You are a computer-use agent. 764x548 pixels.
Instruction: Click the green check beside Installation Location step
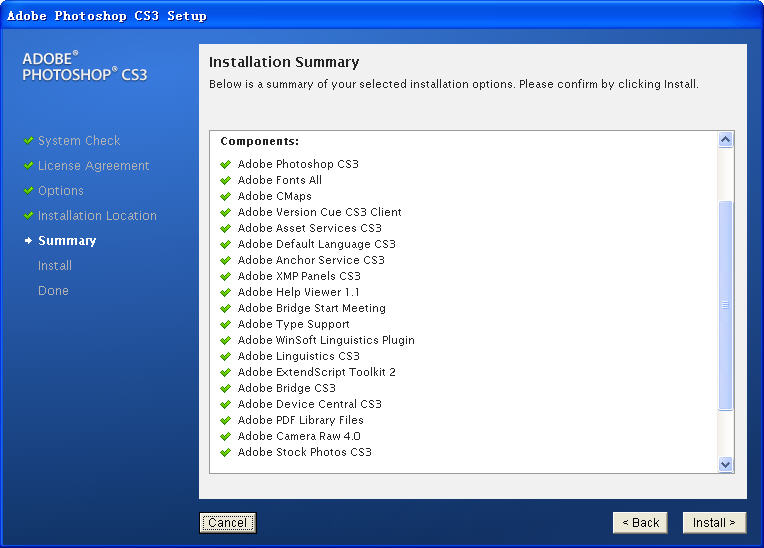click(28, 215)
